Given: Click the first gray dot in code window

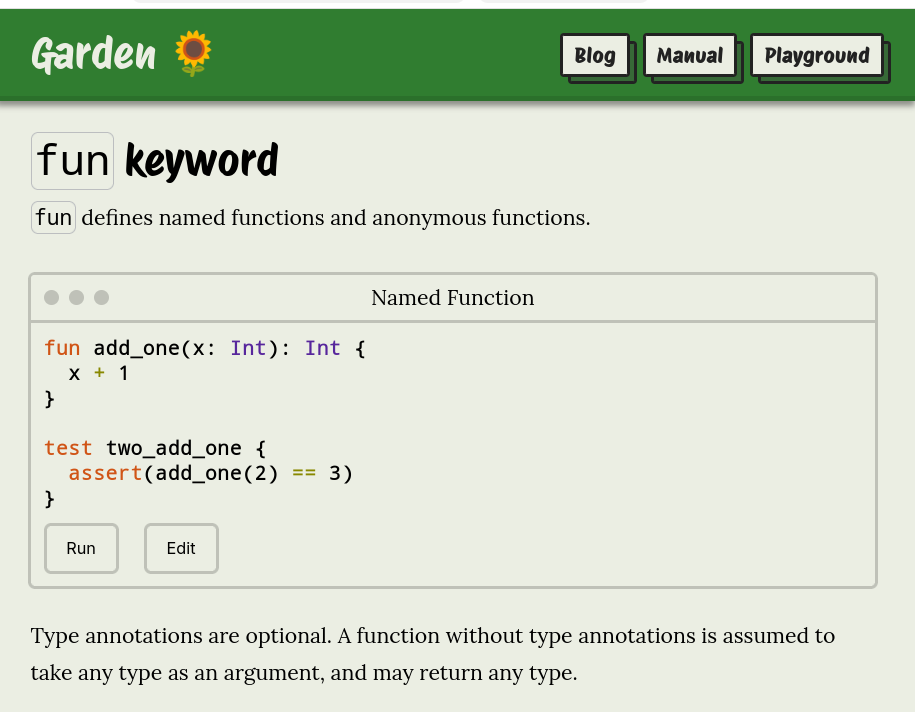Looking at the screenshot, I should [x=51, y=297].
